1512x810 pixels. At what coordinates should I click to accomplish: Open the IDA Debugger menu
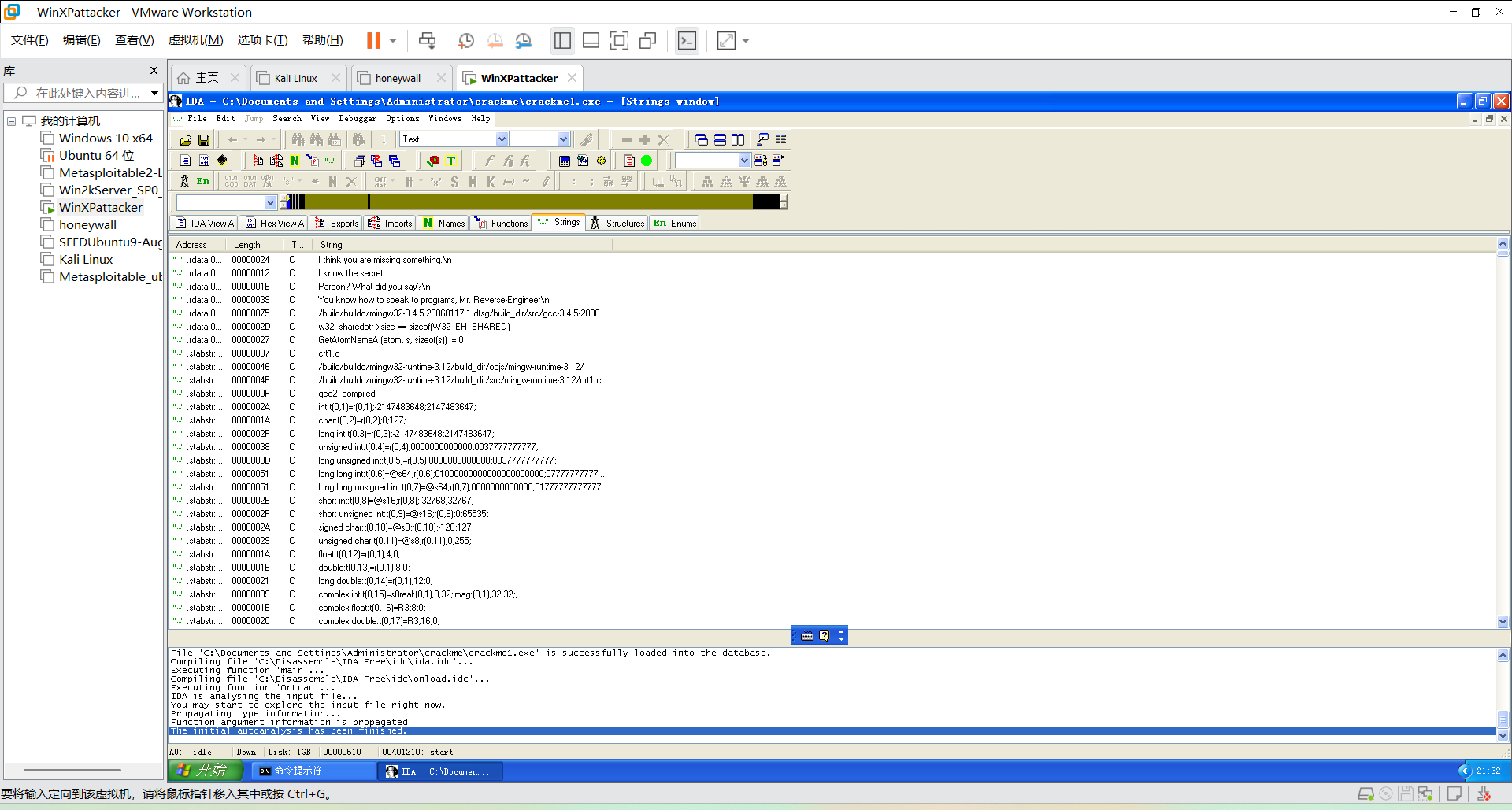coord(358,119)
